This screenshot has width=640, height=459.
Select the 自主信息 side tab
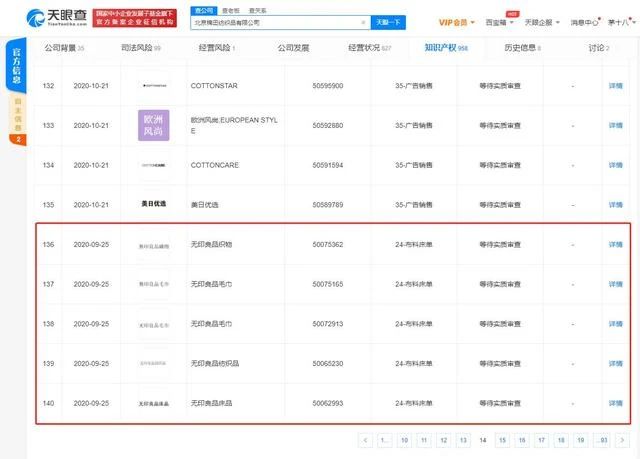tap(18, 115)
